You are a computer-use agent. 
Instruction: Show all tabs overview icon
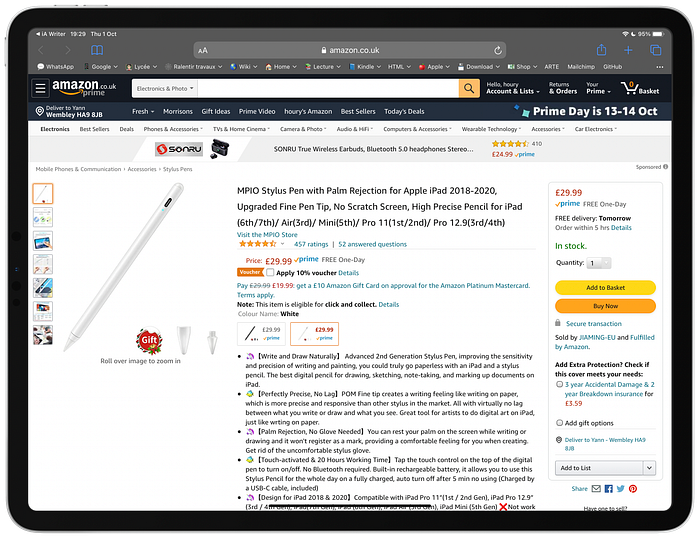coord(655,50)
